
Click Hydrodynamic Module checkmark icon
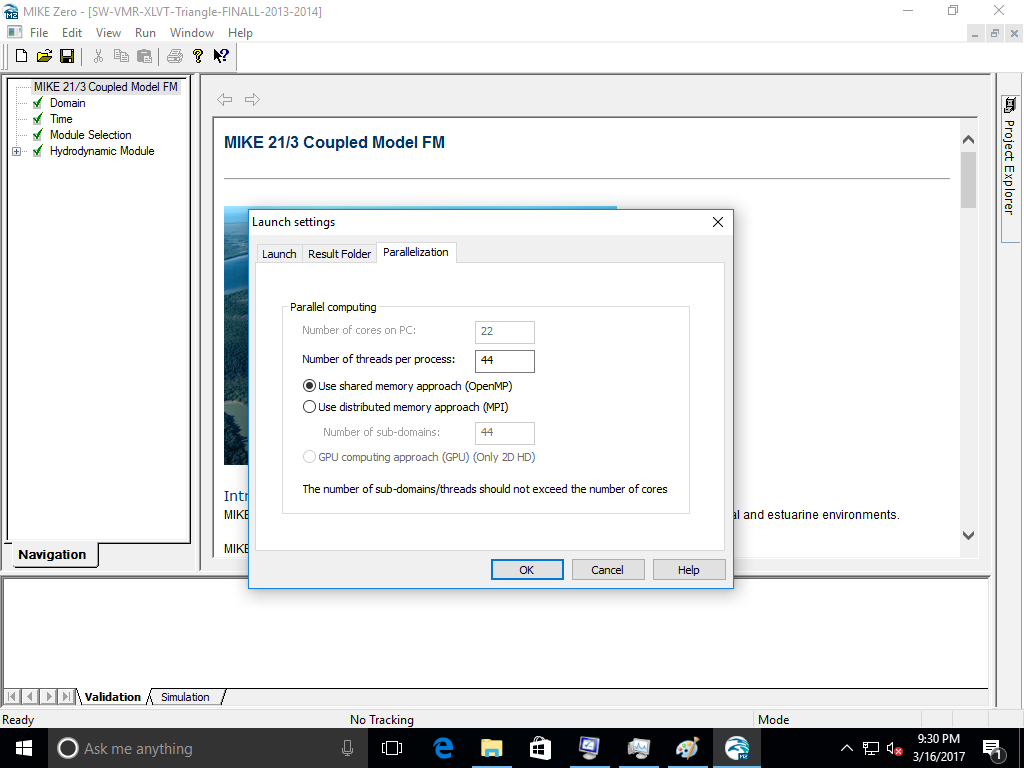(x=38, y=151)
